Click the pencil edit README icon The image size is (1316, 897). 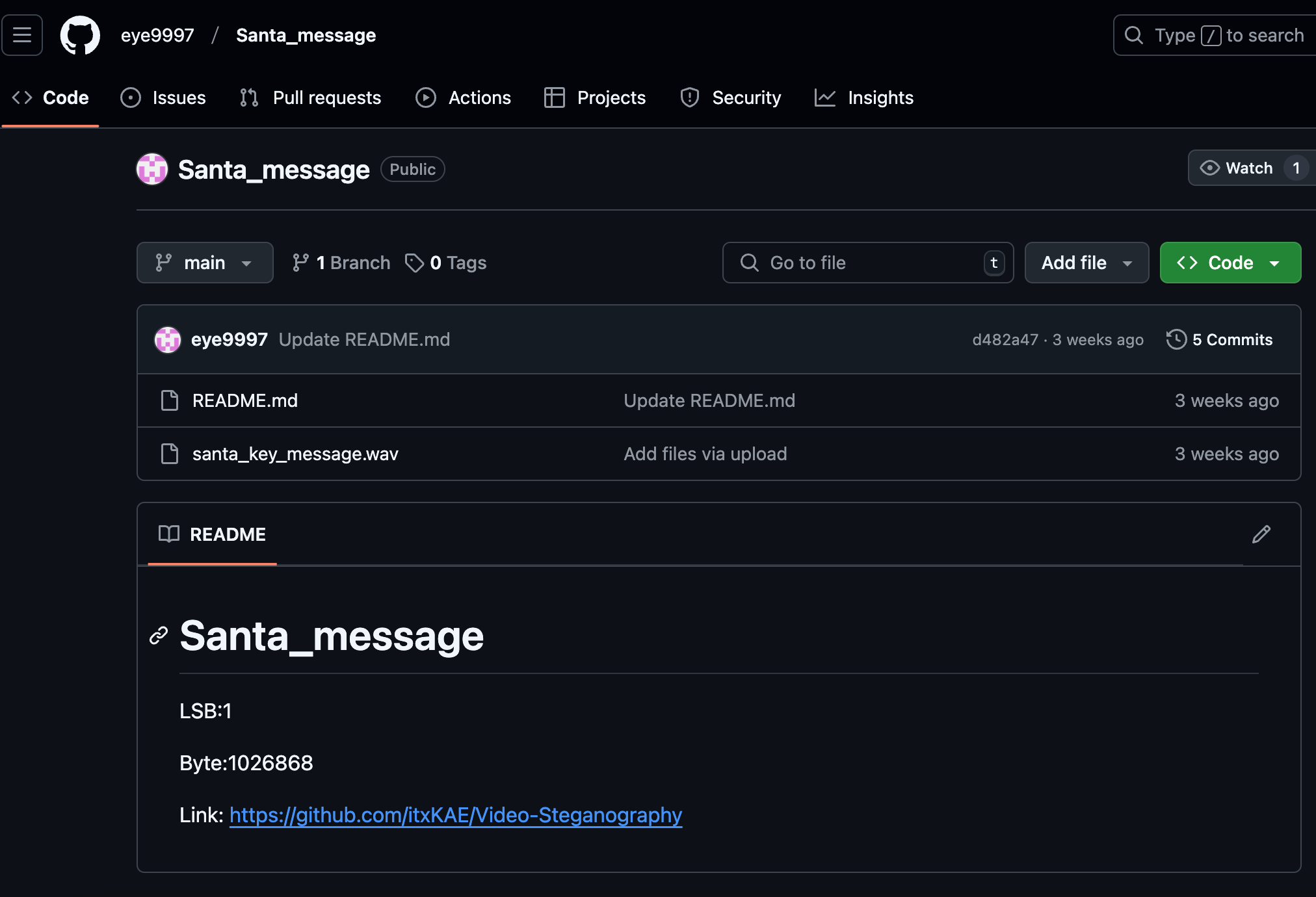coord(1261,534)
